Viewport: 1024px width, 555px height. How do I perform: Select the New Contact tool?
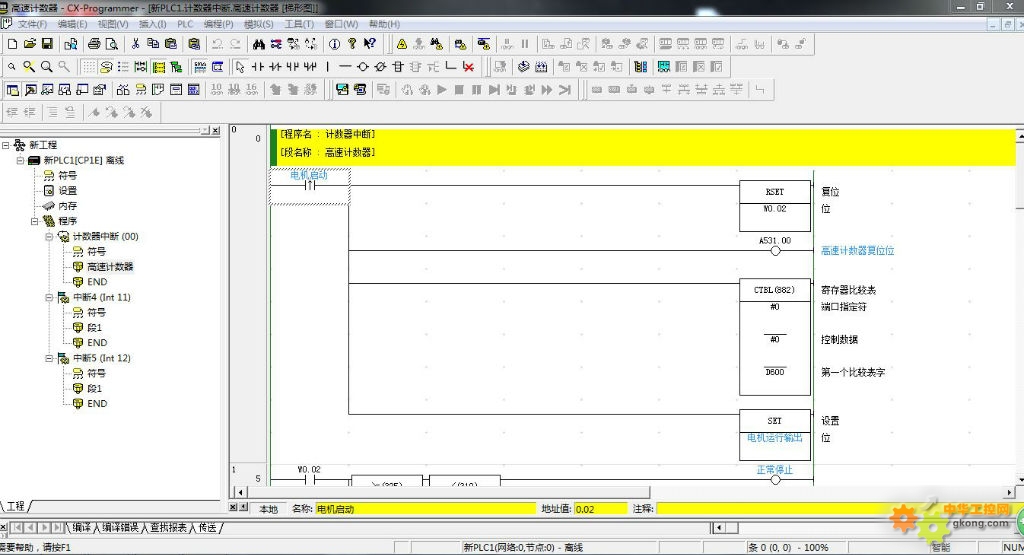(257, 67)
